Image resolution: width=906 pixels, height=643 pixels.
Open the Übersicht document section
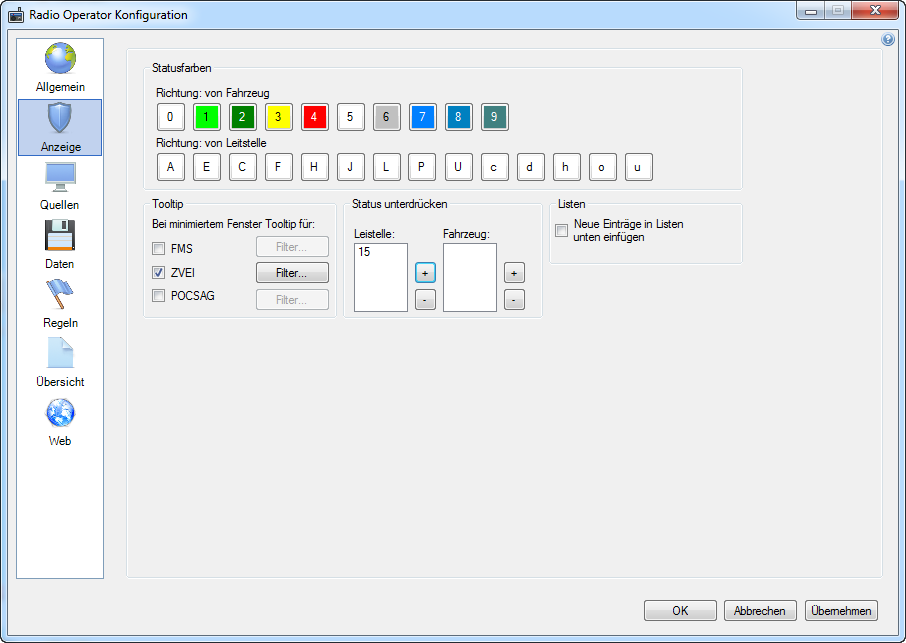coord(60,363)
